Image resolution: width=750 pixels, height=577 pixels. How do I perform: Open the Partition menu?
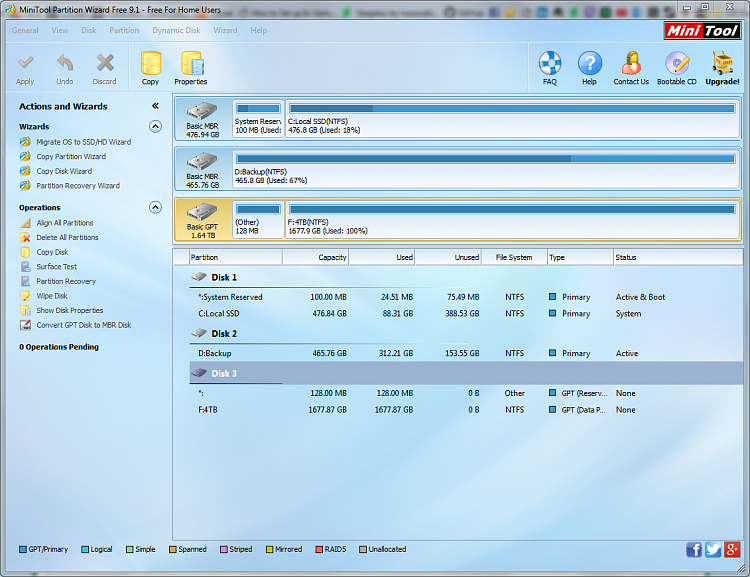[x=124, y=30]
